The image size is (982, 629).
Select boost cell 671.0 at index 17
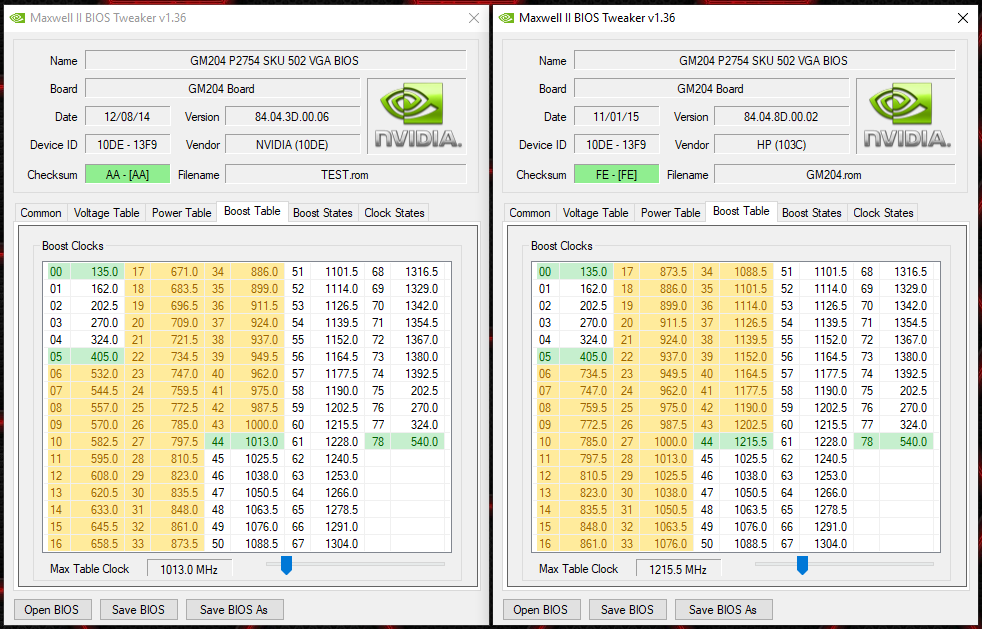tap(178, 272)
